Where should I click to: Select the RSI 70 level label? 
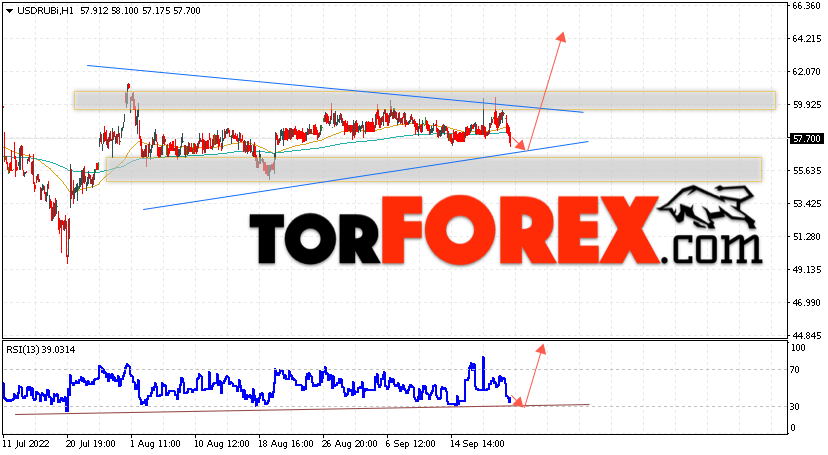pyautogui.click(x=795, y=370)
